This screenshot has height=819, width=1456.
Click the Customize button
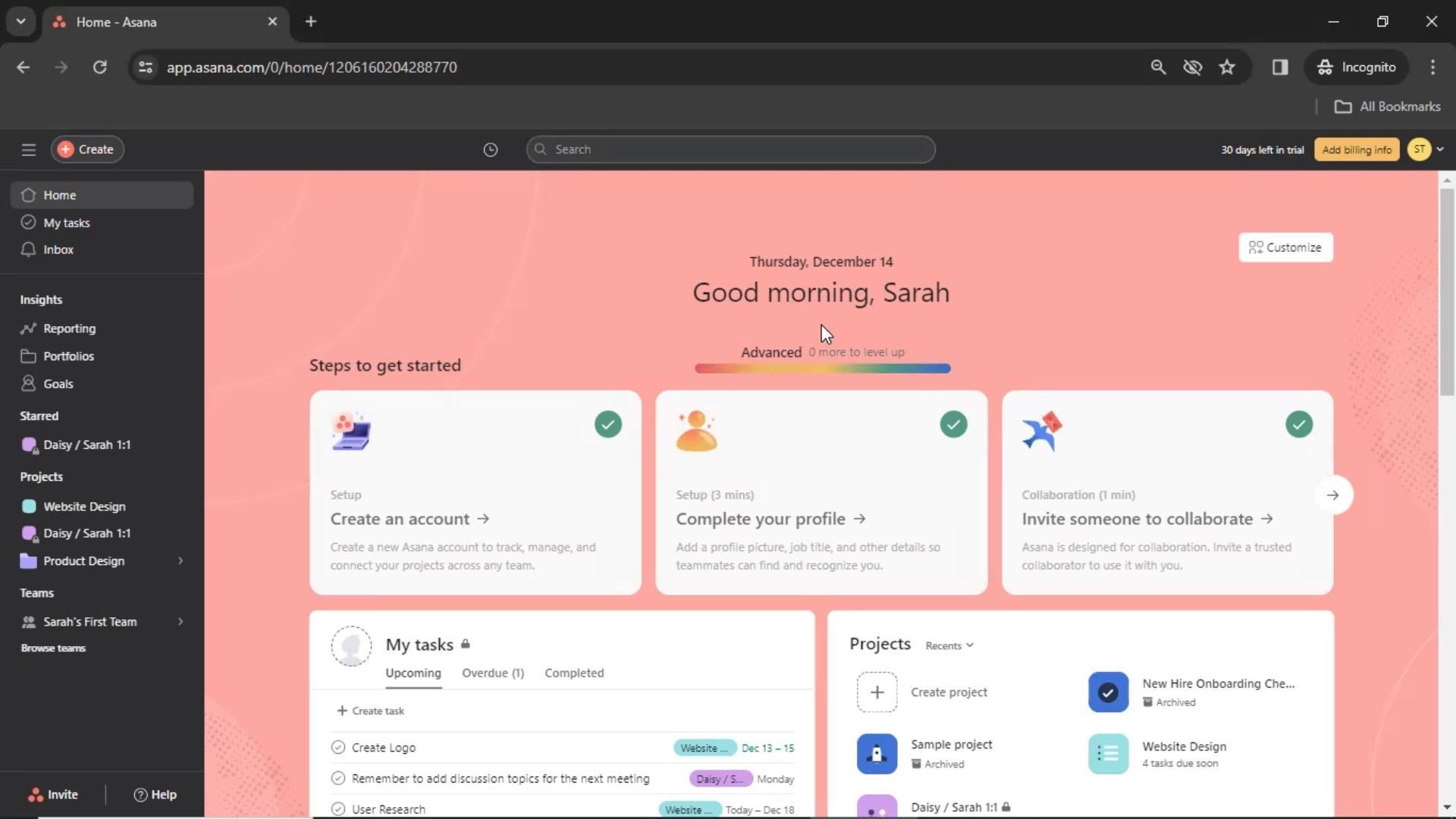click(x=1285, y=247)
